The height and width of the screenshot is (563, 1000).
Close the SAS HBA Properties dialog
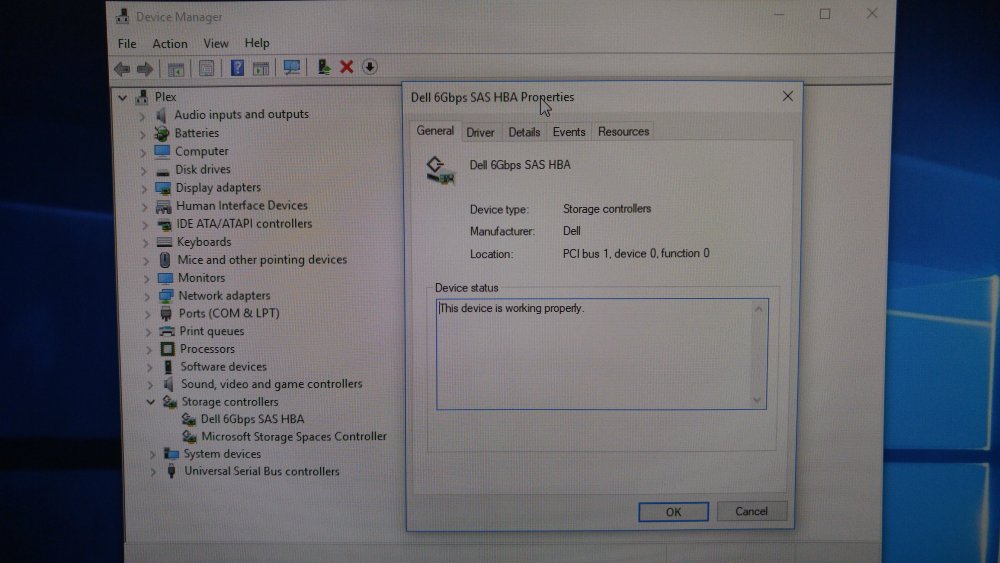click(788, 96)
